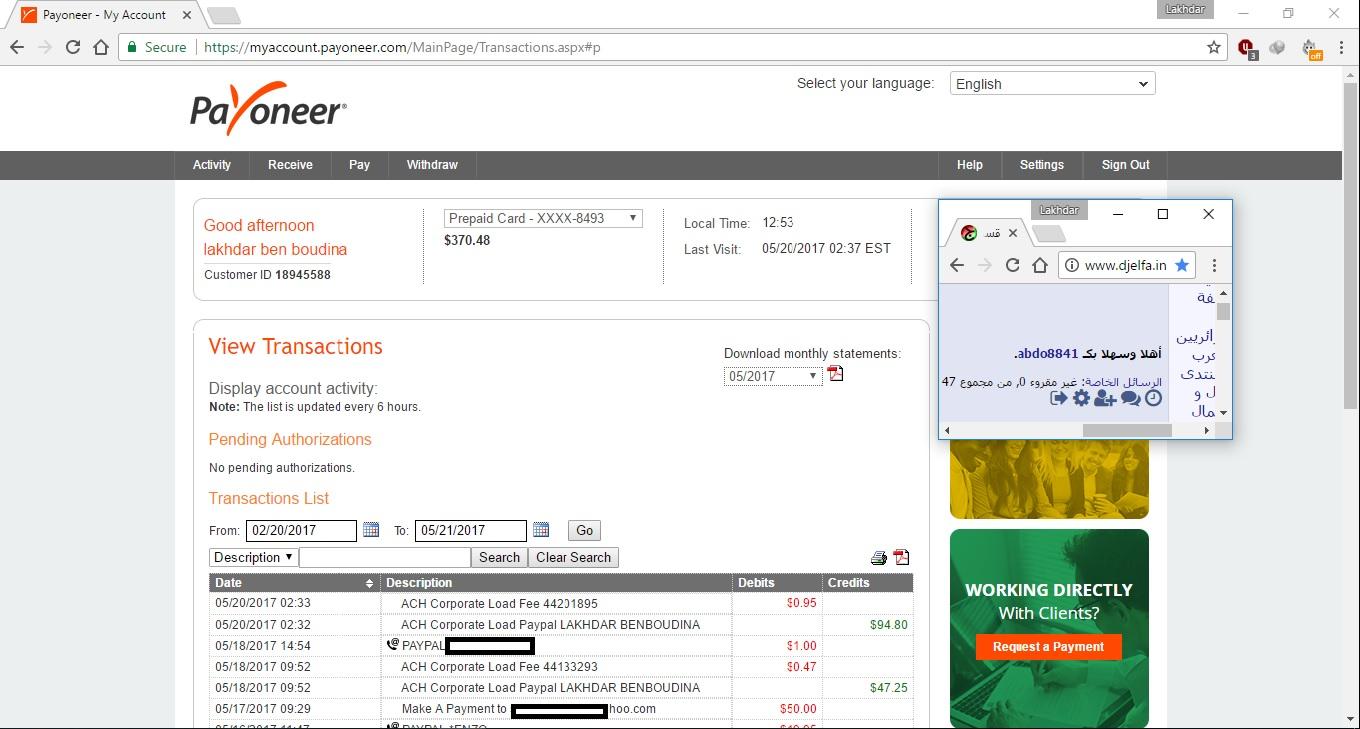View the Secure lock site information
This screenshot has width=1360, height=729.
[x=156, y=47]
